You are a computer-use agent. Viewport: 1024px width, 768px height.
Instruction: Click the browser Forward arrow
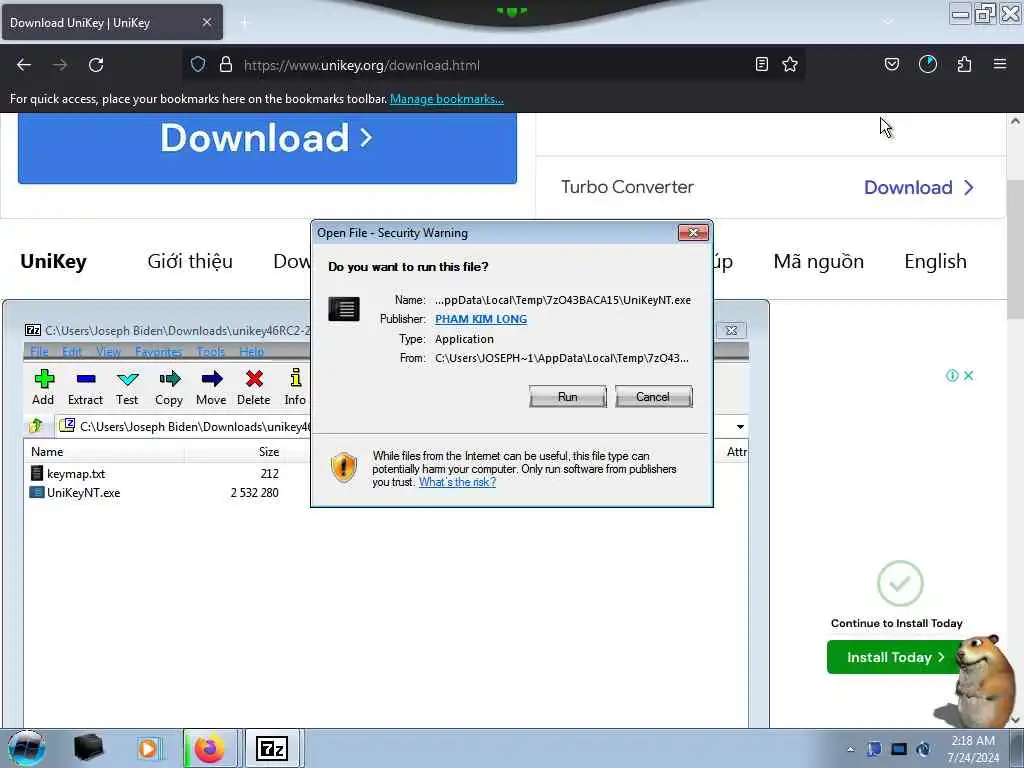coord(60,65)
